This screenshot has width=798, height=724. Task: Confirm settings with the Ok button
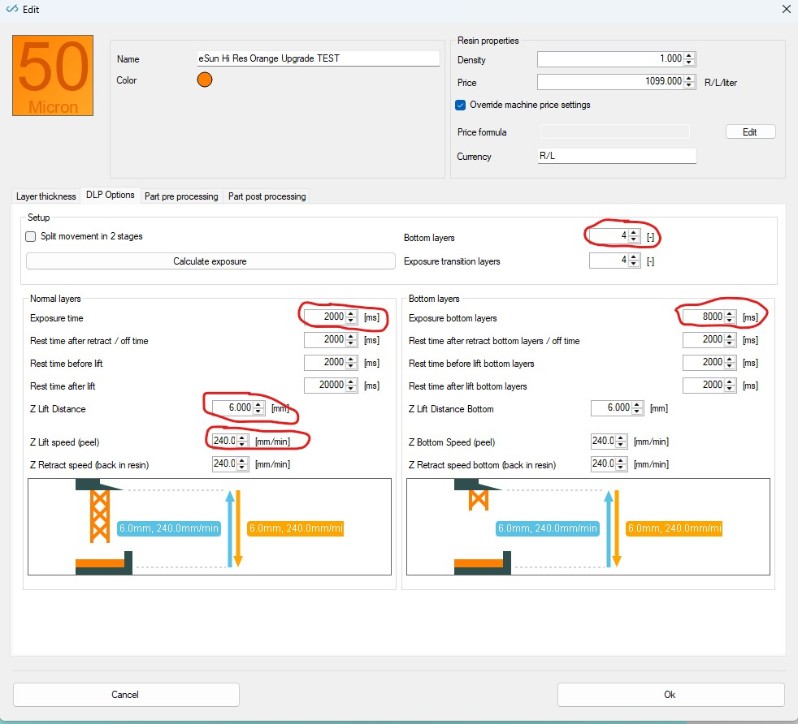click(670, 694)
